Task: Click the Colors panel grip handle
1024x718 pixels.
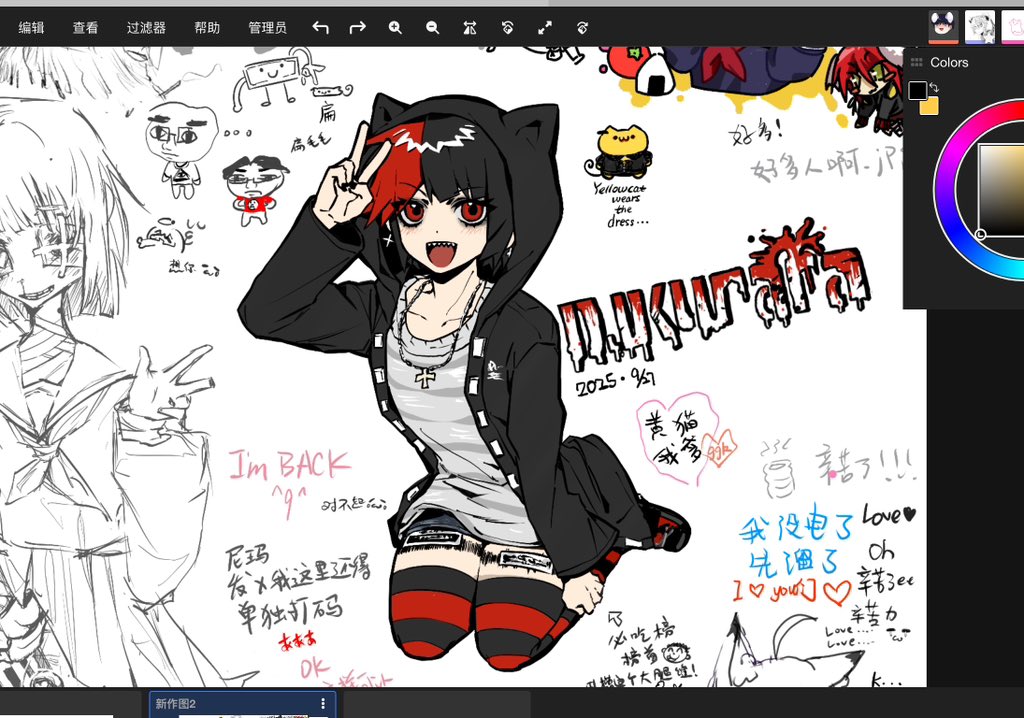Action: [916, 62]
